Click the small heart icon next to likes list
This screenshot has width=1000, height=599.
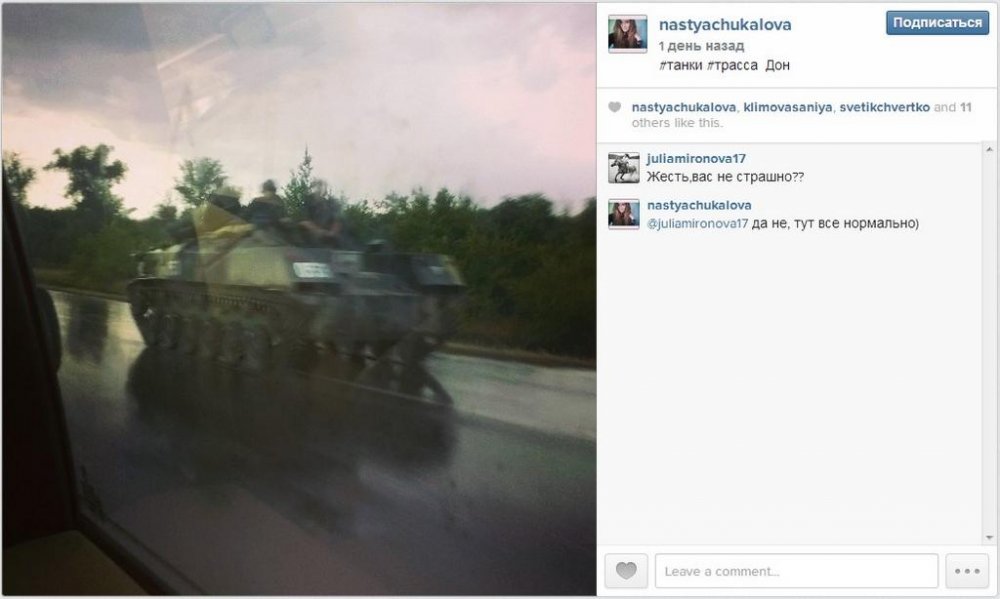click(x=614, y=107)
